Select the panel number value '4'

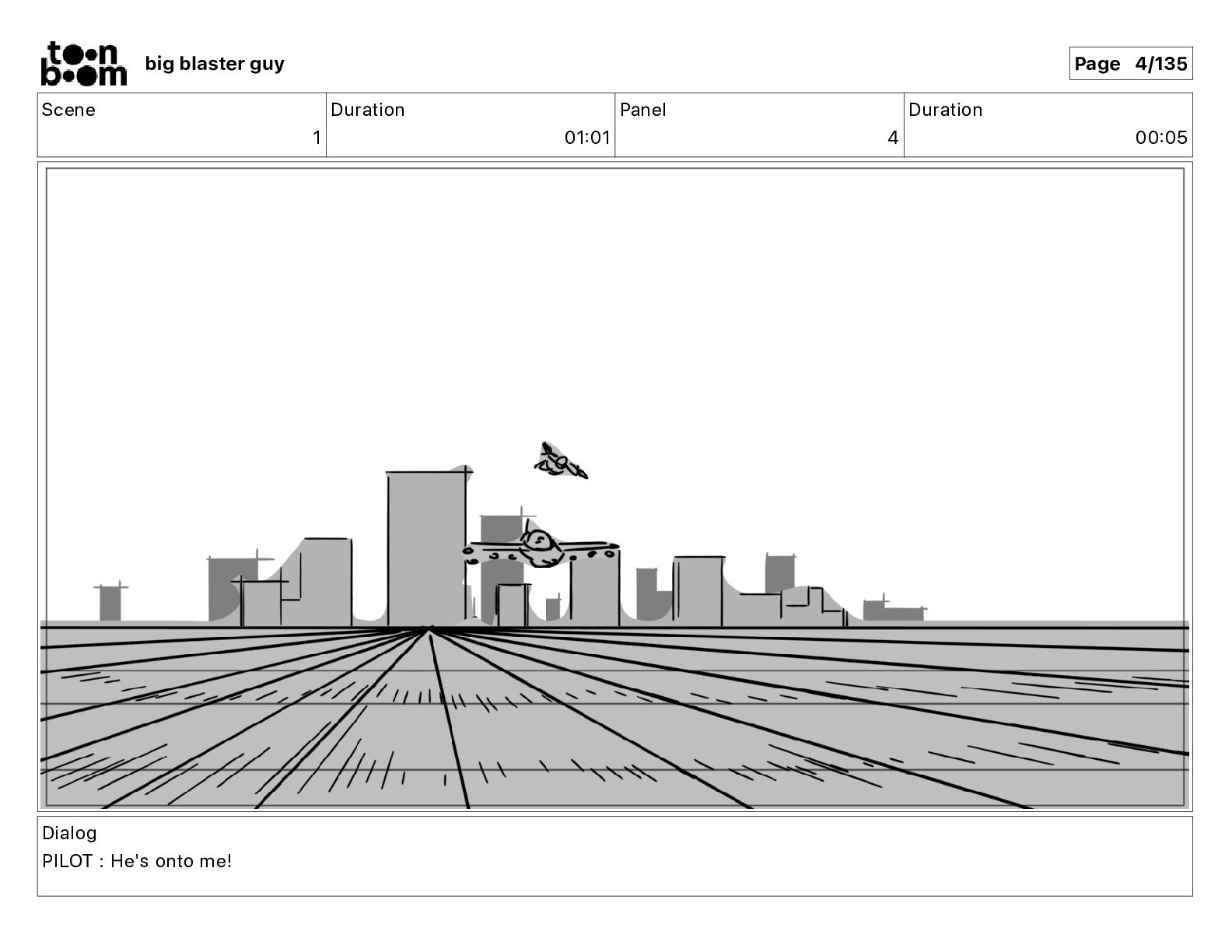tap(893, 138)
